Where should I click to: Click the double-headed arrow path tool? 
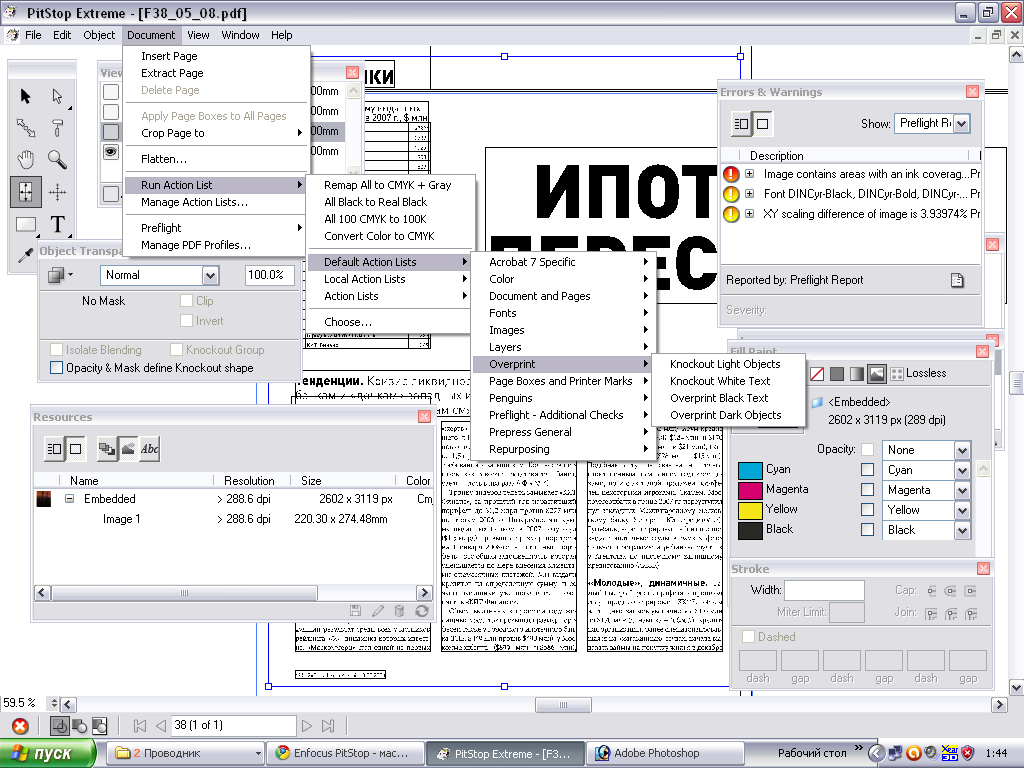pos(25,128)
